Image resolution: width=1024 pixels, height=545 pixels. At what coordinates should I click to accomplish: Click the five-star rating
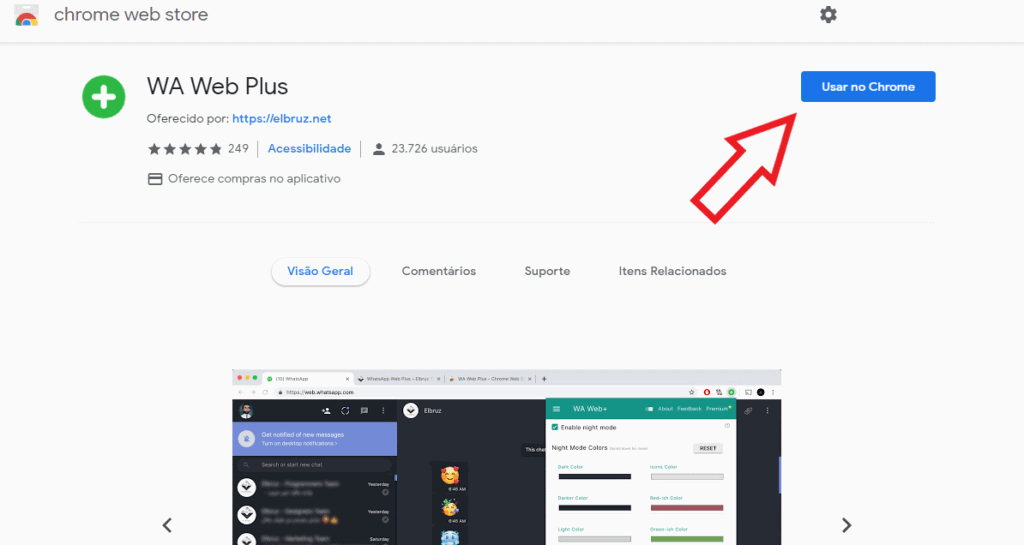(x=185, y=149)
